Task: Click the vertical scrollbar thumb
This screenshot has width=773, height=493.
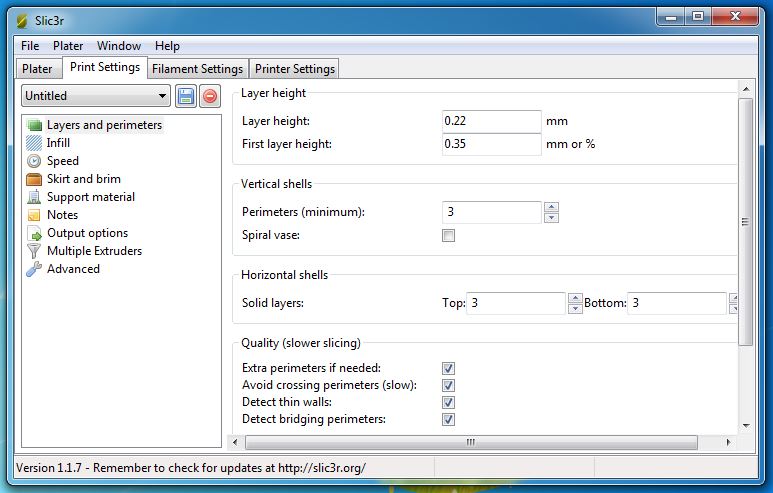Action: point(746,222)
